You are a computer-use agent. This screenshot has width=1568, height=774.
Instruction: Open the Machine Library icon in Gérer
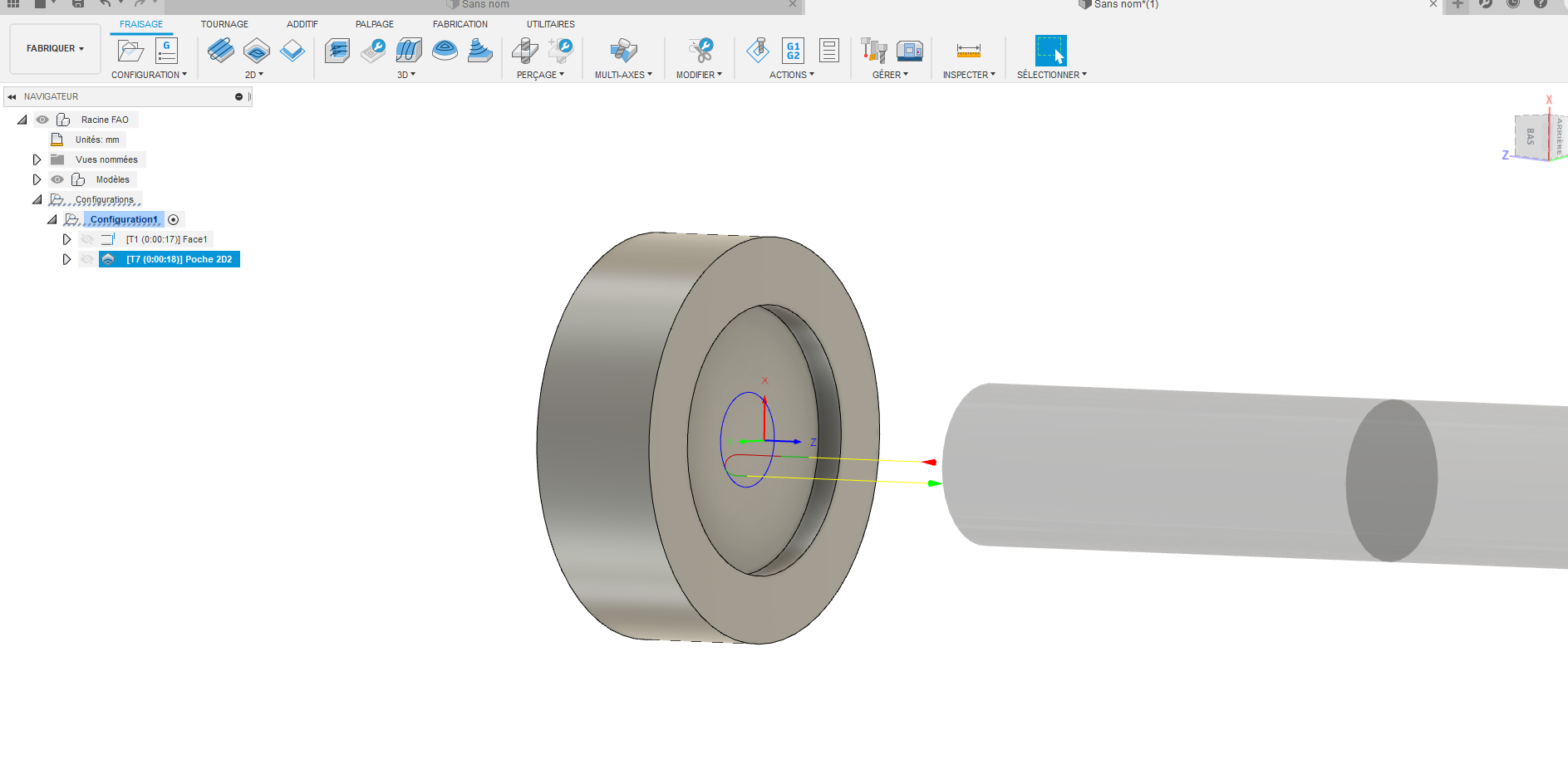click(910, 51)
